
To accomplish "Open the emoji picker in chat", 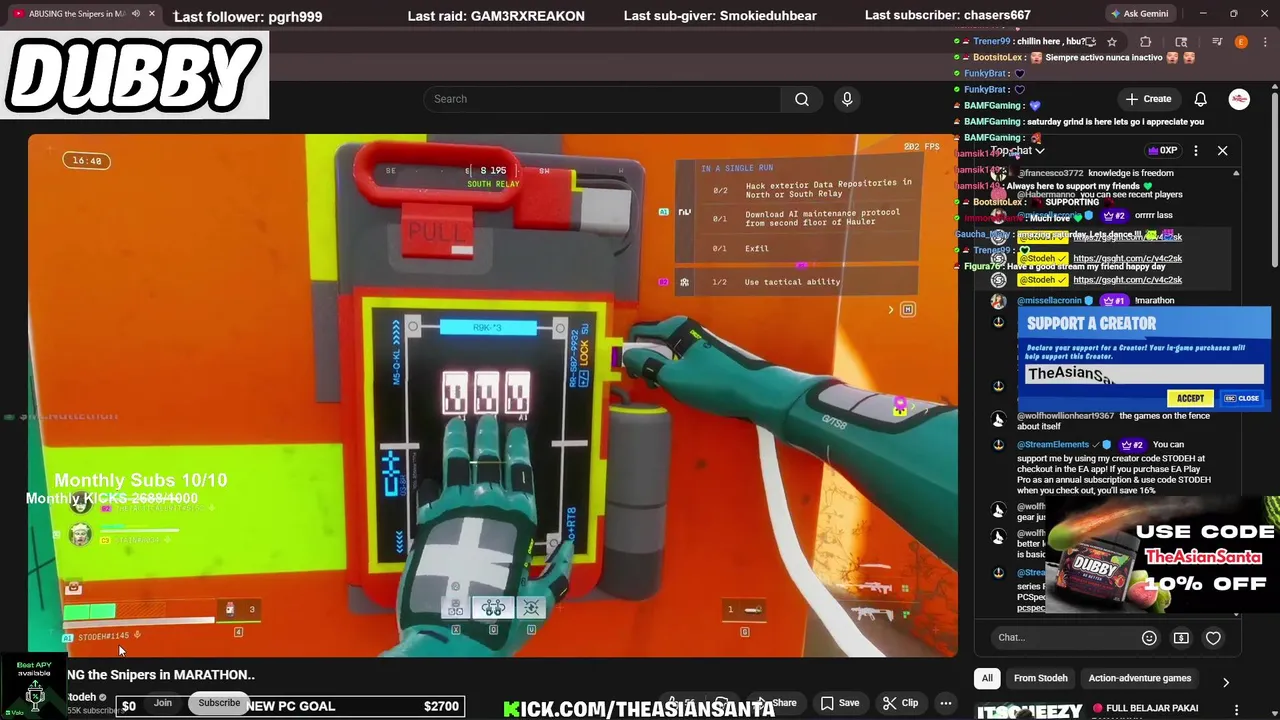I will 1149,638.
